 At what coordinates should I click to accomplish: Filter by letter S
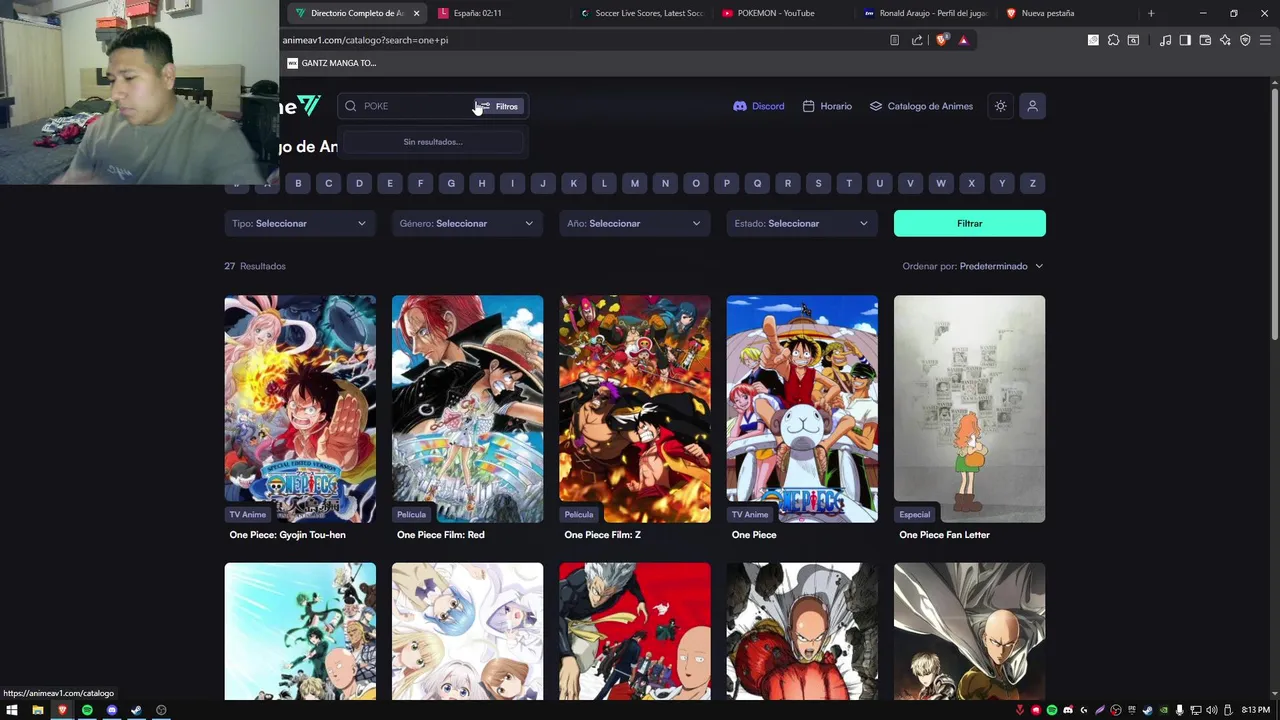pyautogui.click(x=818, y=183)
